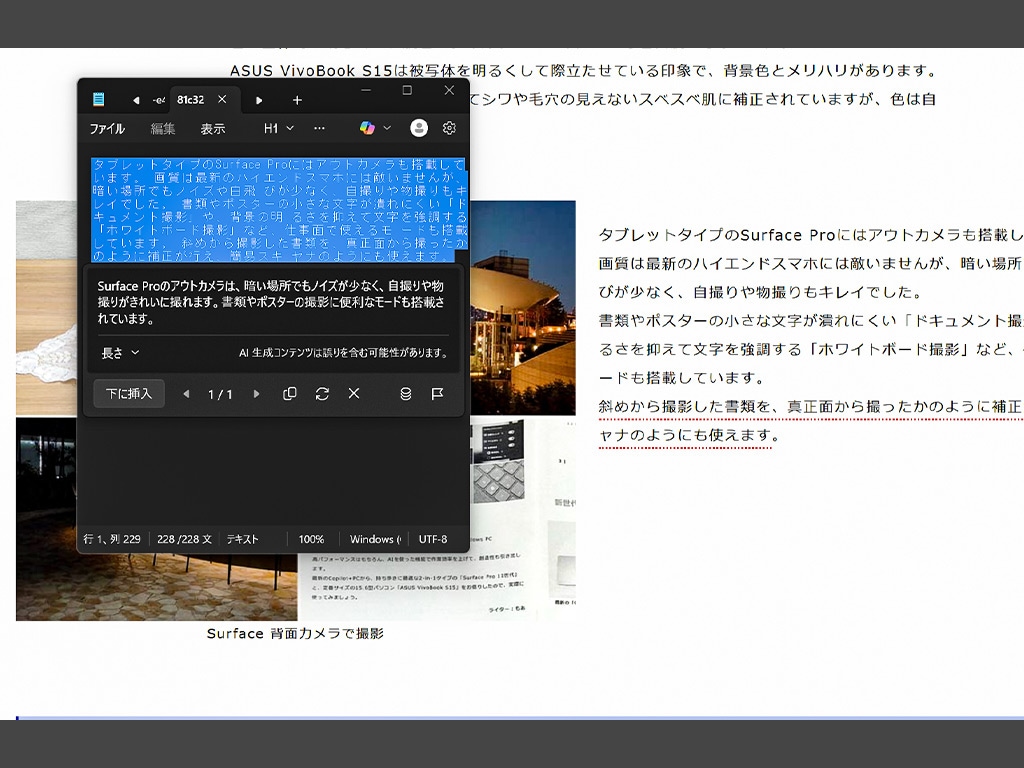
Task: Click the lace fabric photo thumbnail
Action: (46, 308)
